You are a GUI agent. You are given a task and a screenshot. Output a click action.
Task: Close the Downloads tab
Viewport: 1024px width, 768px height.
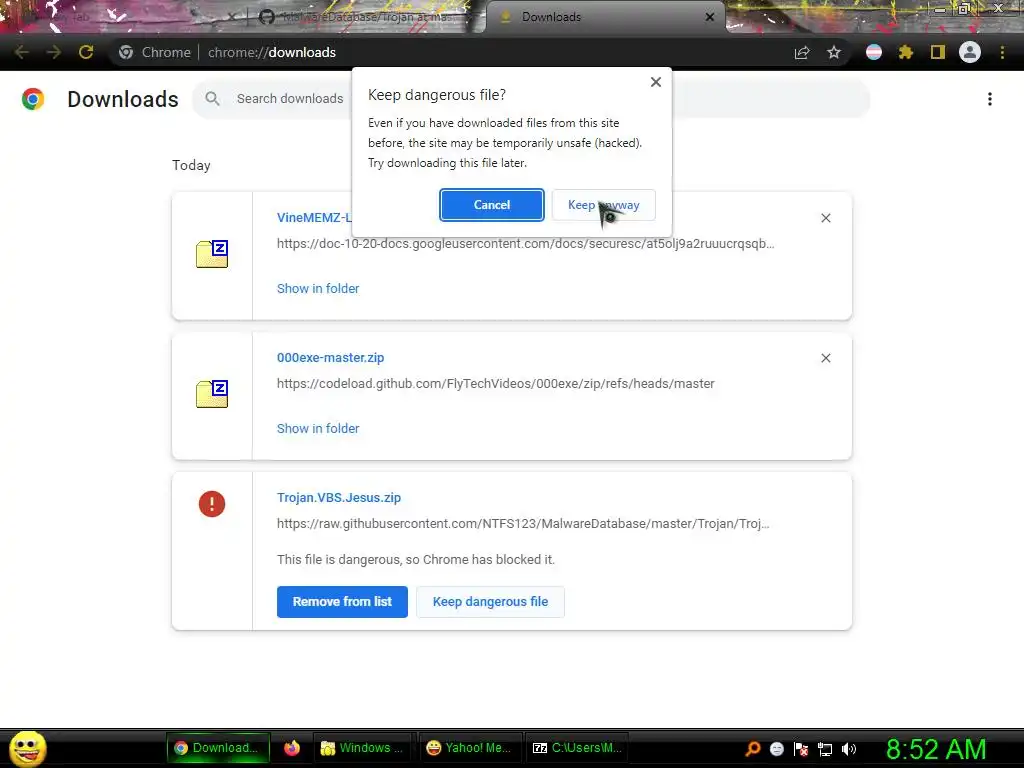click(x=710, y=17)
